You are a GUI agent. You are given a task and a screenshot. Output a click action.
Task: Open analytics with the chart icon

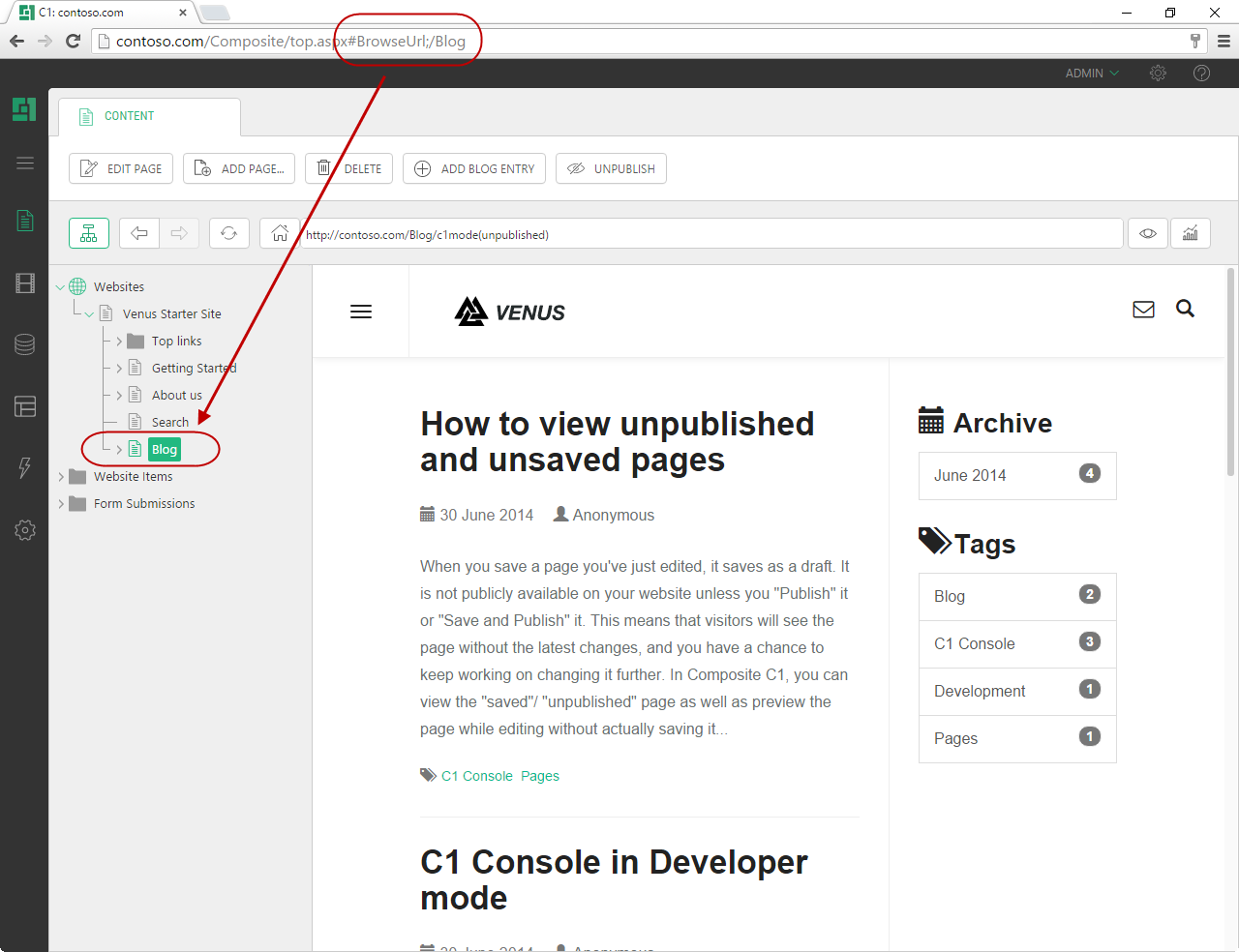1191,233
